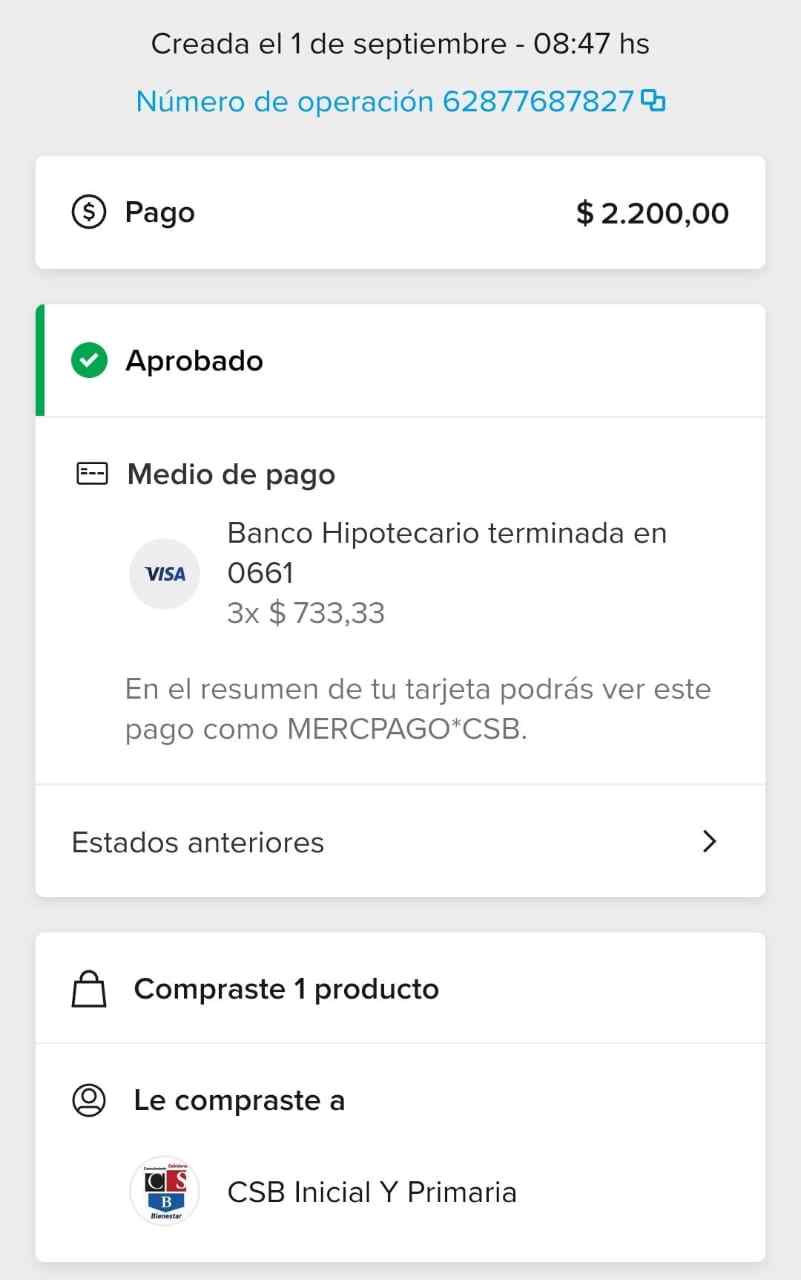
Task: Select CSB Inicial Y Primaria seller name
Action: (x=372, y=1192)
